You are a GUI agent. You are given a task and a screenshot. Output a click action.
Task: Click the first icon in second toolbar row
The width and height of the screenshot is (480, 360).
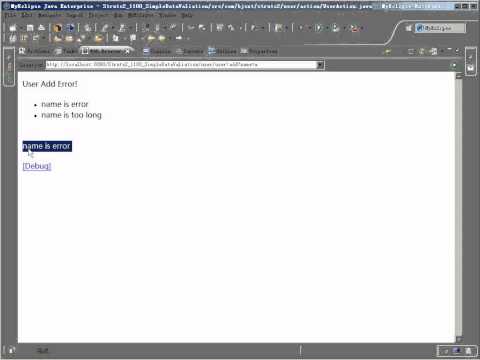coord(13,38)
